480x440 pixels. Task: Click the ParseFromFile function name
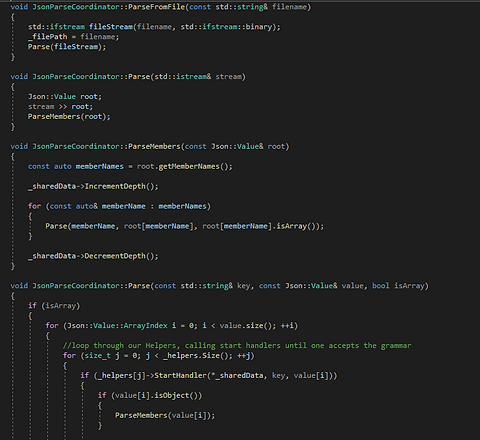(x=156, y=7)
